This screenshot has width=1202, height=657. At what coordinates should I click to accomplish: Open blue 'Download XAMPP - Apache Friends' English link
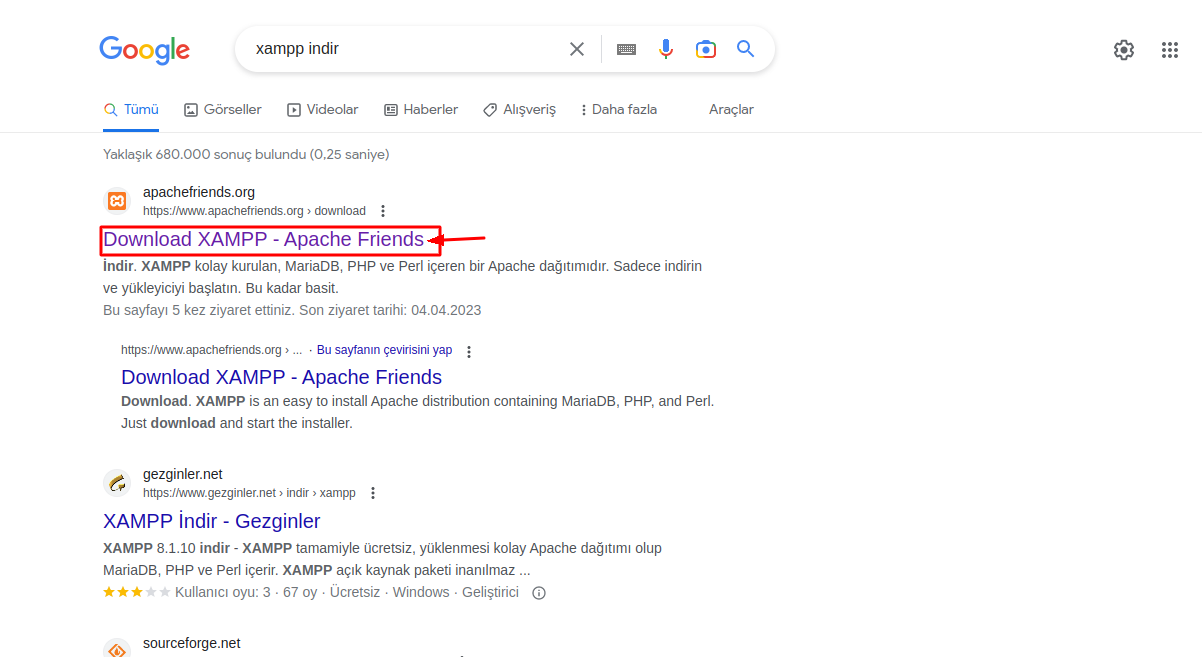[x=281, y=377]
